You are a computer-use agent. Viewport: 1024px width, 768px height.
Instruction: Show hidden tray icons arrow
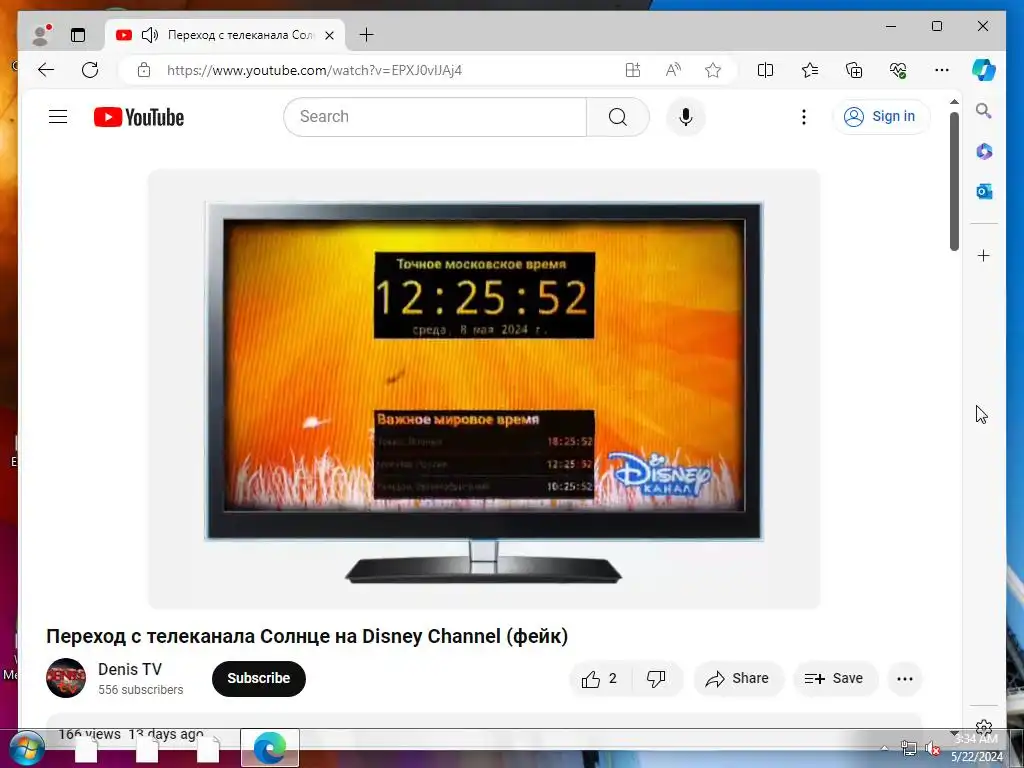coord(884,748)
